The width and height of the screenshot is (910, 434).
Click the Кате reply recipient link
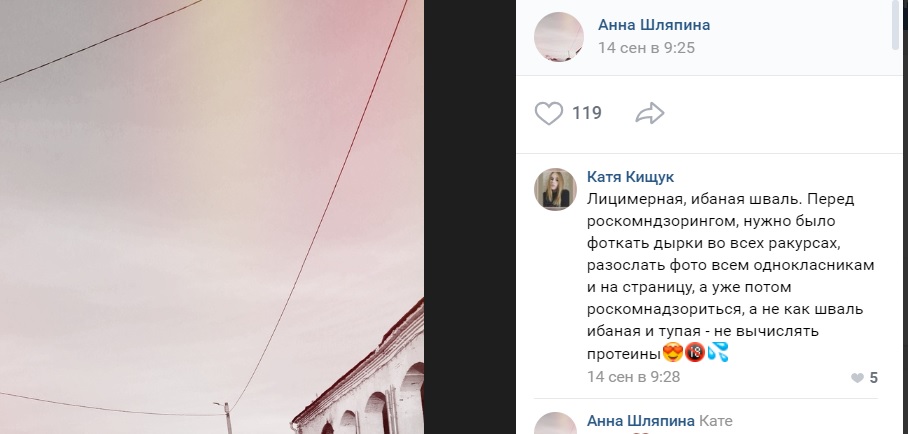coord(716,421)
